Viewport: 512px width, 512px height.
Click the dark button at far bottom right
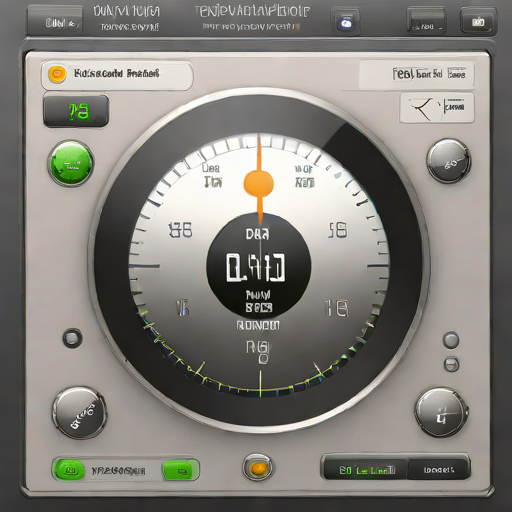click(x=439, y=470)
